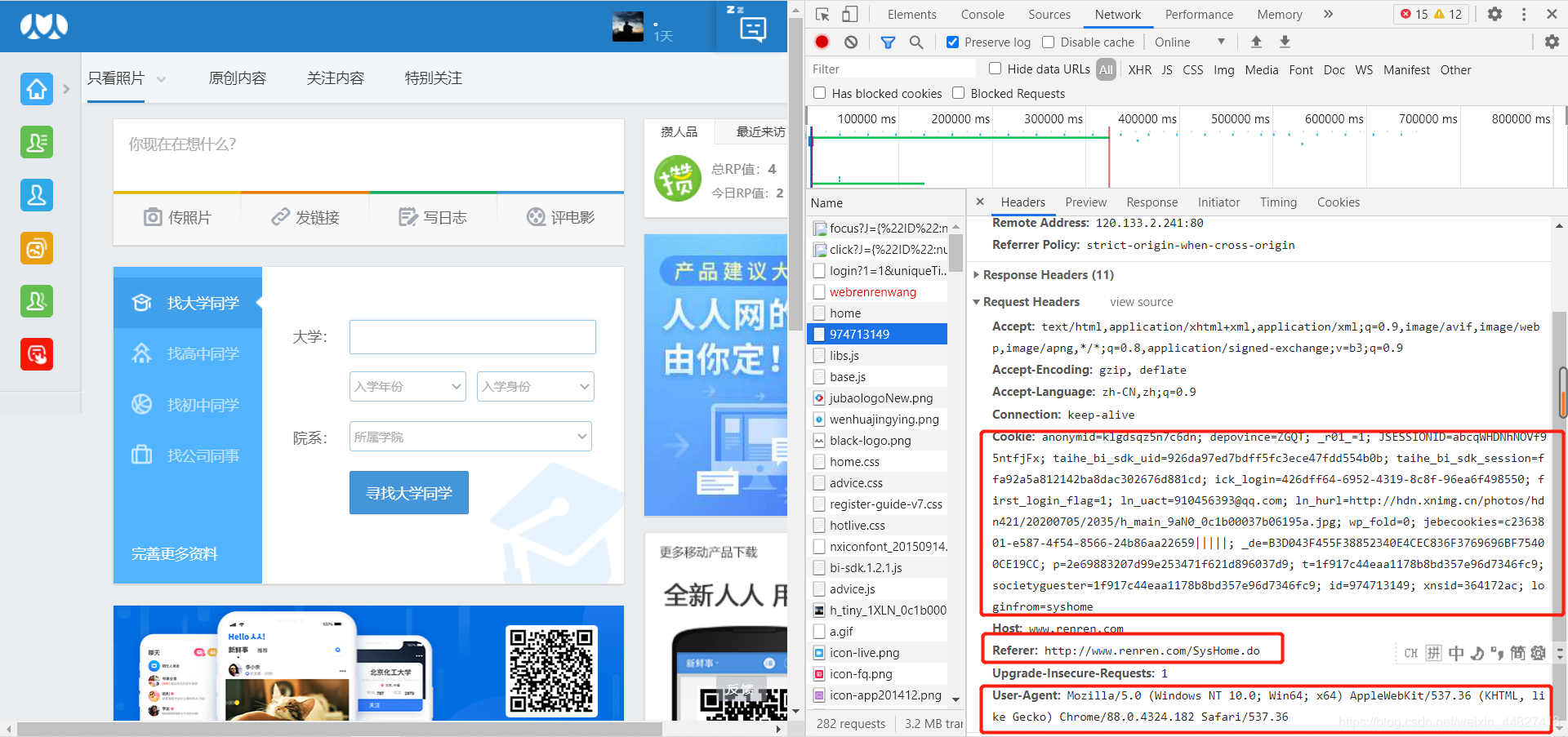Open the green friends-list sidebar icon
The width and height of the screenshot is (1568, 737).
pos(37,142)
